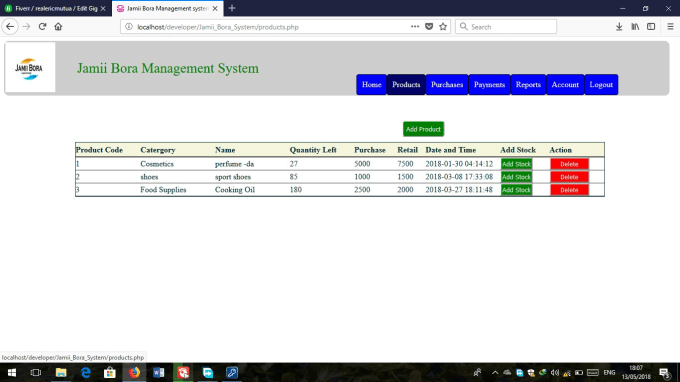Click the browser Search field
Viewport: 680px width, 382px height.
506,26
